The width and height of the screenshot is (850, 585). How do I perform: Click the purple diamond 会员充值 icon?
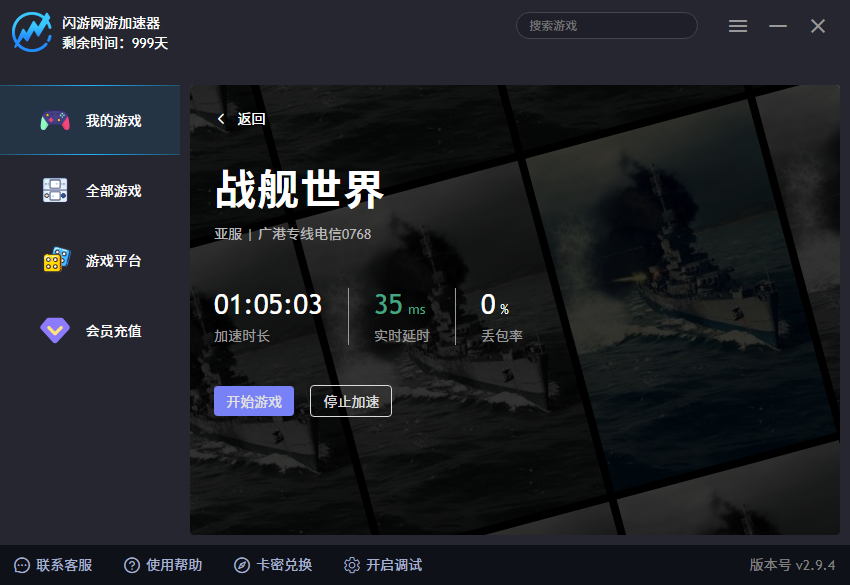[55, 330]
